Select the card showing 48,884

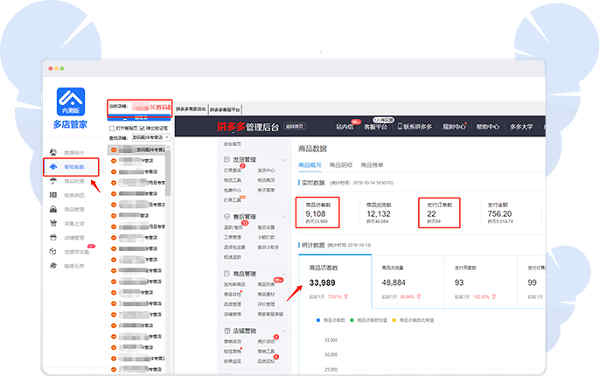[x=408, y=282]
